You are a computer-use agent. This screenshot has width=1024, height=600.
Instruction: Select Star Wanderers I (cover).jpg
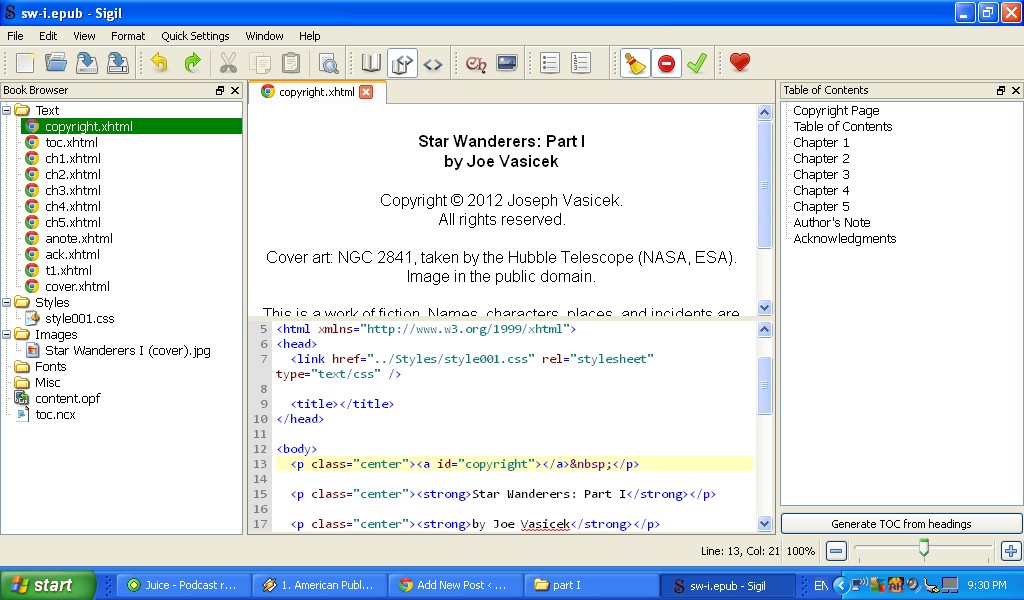[127, 350]
